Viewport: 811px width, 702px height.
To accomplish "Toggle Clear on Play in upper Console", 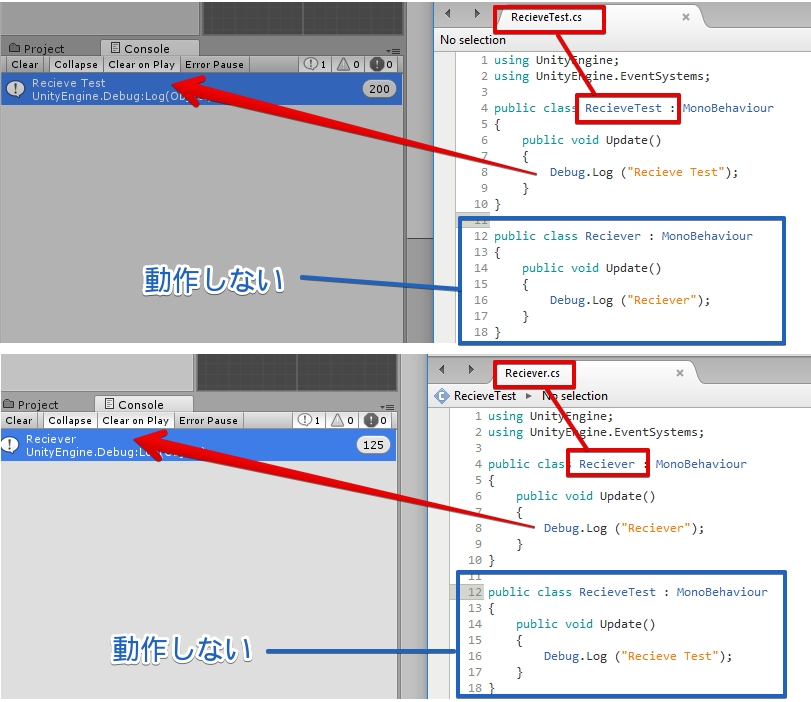I will [x=142, y=65].
